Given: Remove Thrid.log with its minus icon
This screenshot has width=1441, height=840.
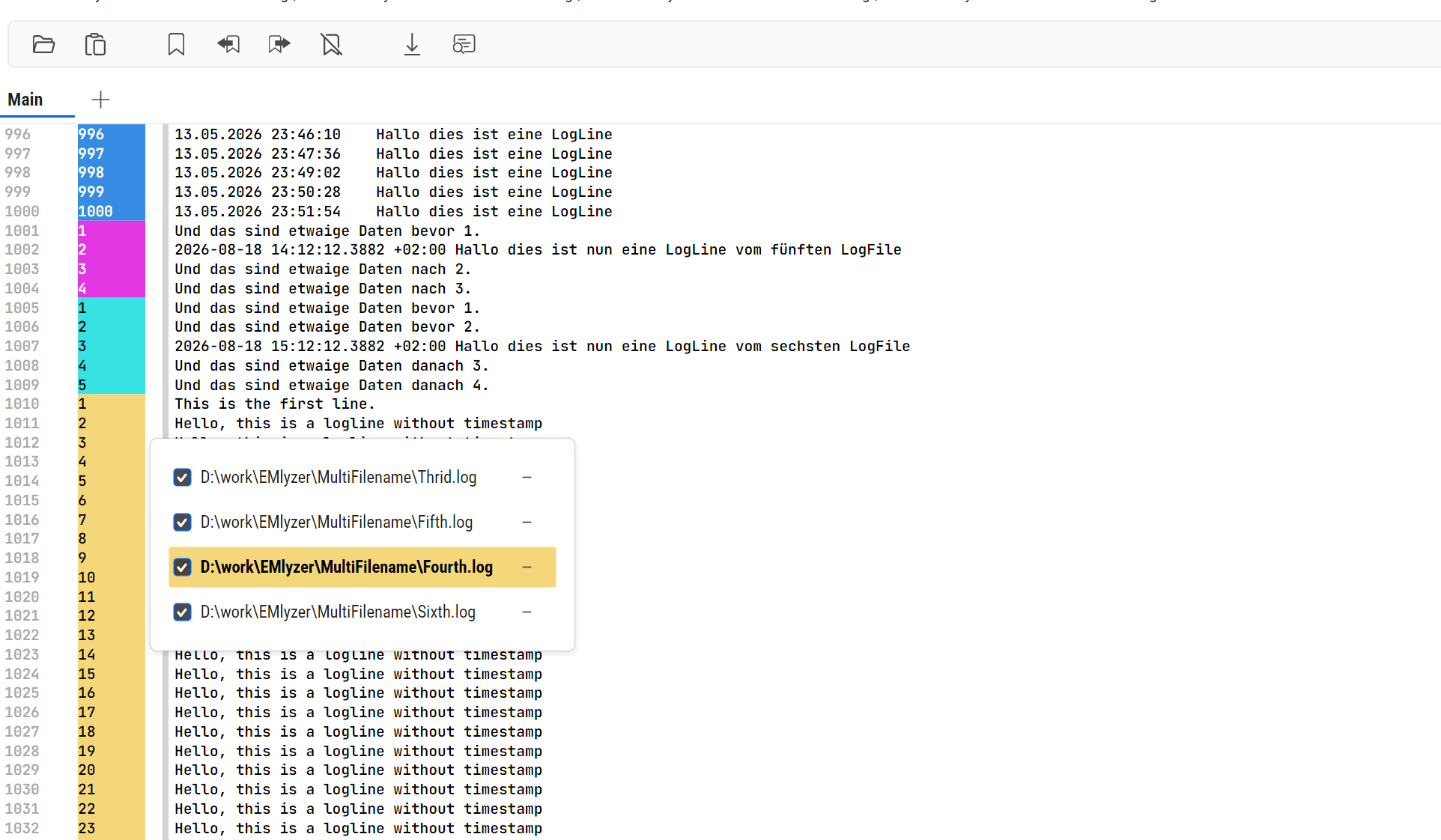Looking at the screenshot, I should [527, 477].
